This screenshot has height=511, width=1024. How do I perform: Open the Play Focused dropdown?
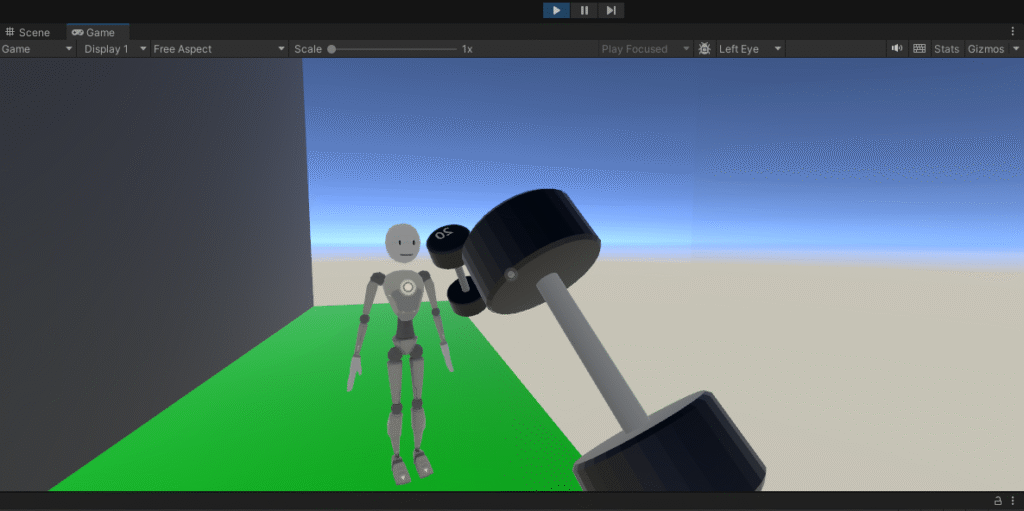point(645,49)
